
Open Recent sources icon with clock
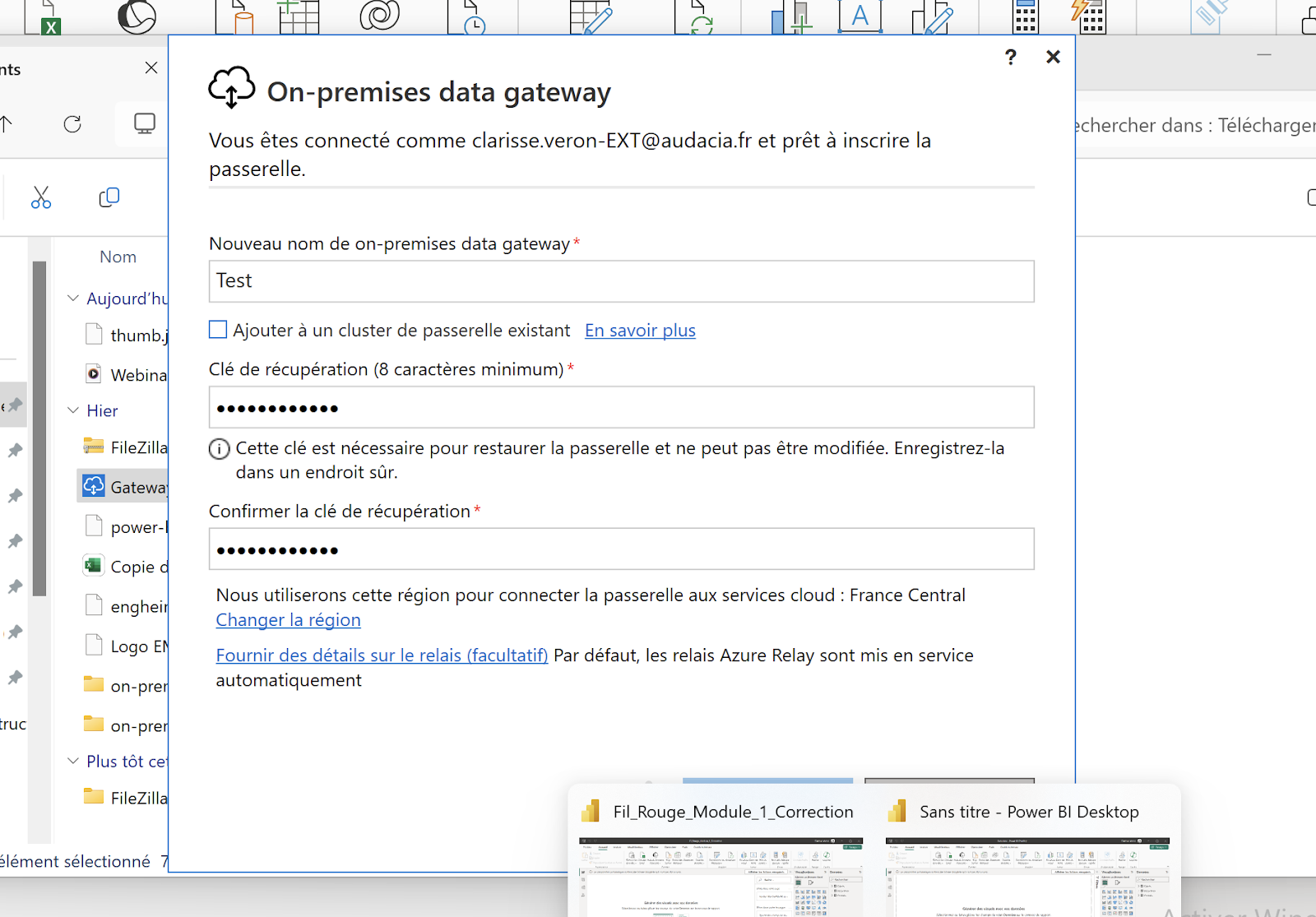pos(466,17)
